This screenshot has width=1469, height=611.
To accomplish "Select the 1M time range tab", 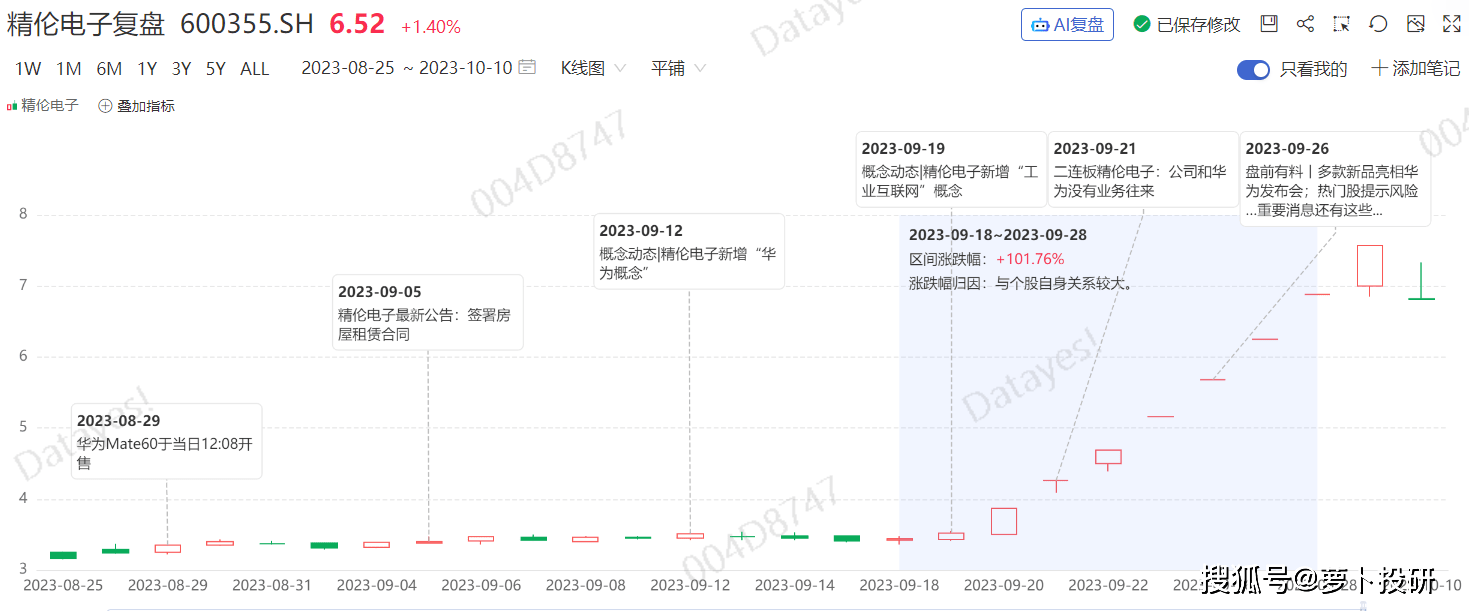I will 69,69.
